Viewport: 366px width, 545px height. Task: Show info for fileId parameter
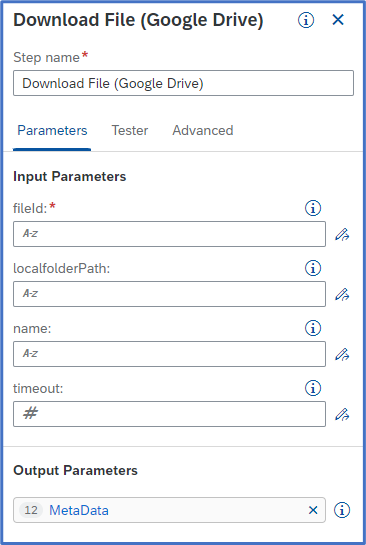(313, 208)
